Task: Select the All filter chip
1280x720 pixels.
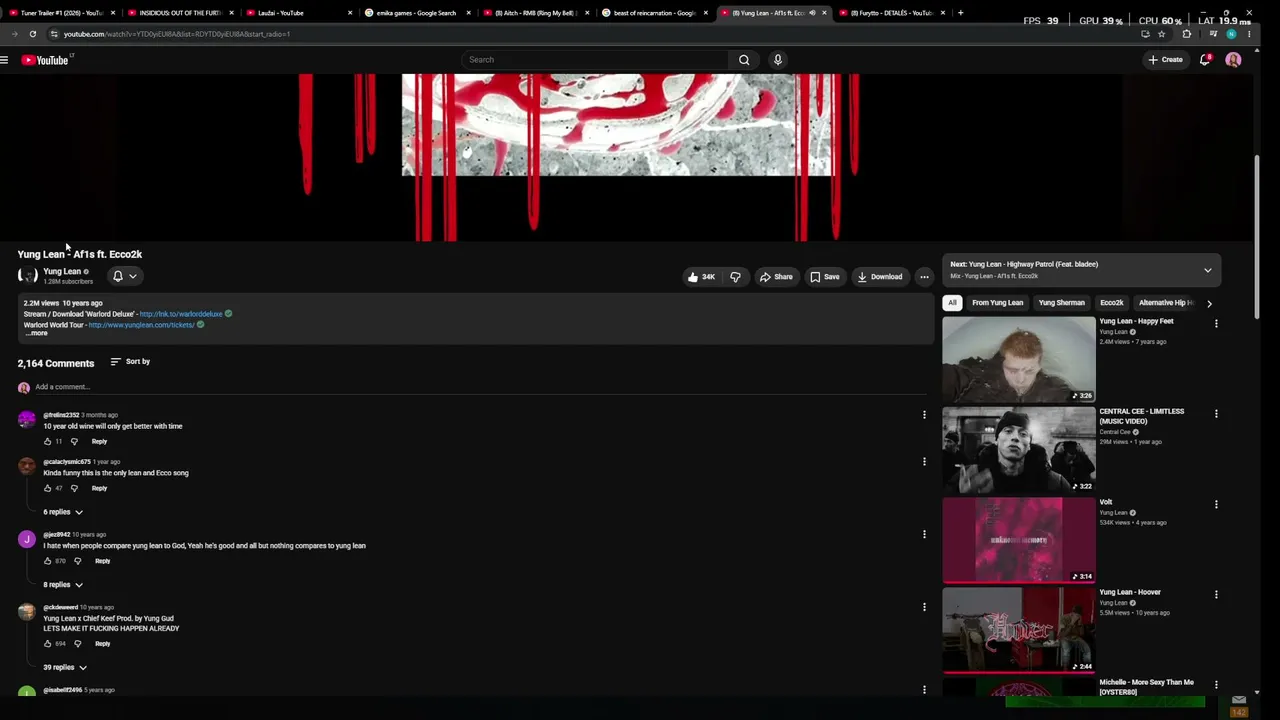Action: pos(952,303)
